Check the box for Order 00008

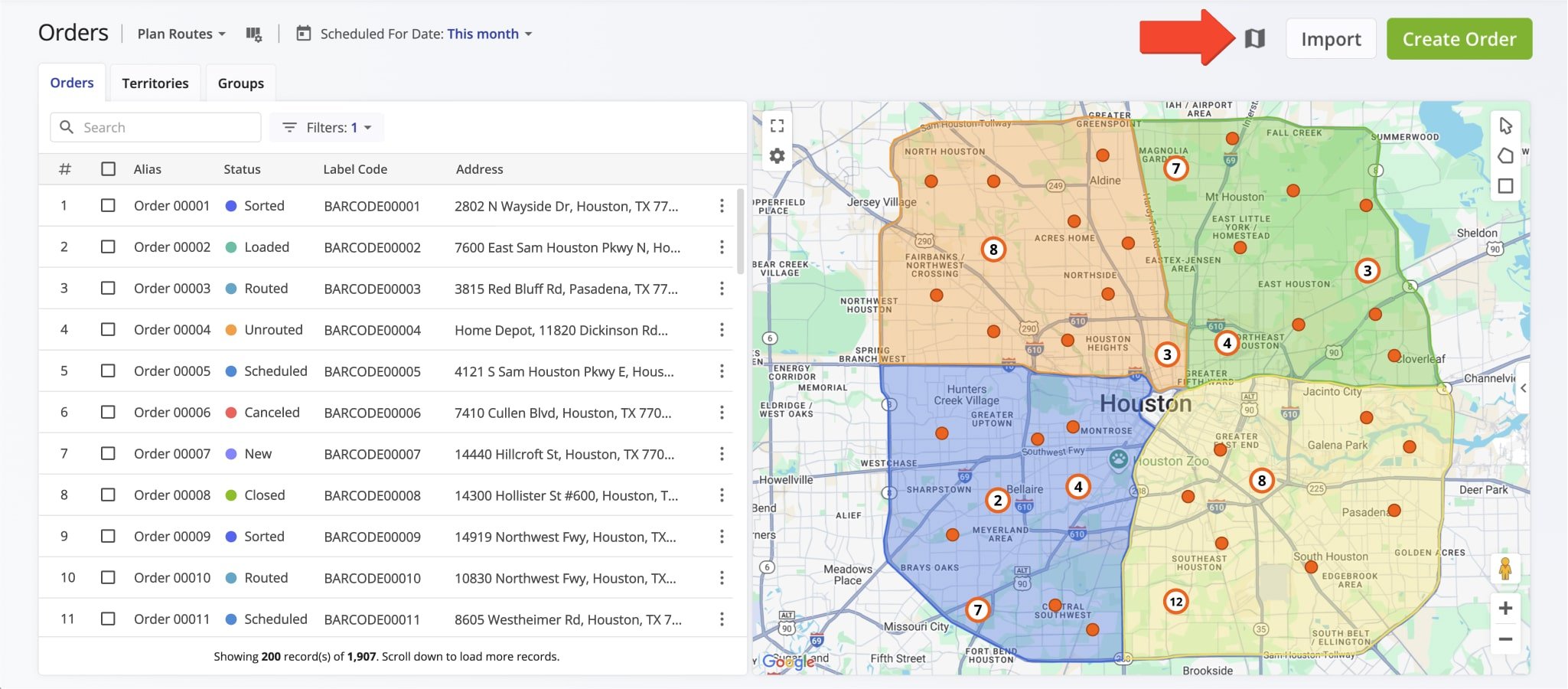pos(108,495)
